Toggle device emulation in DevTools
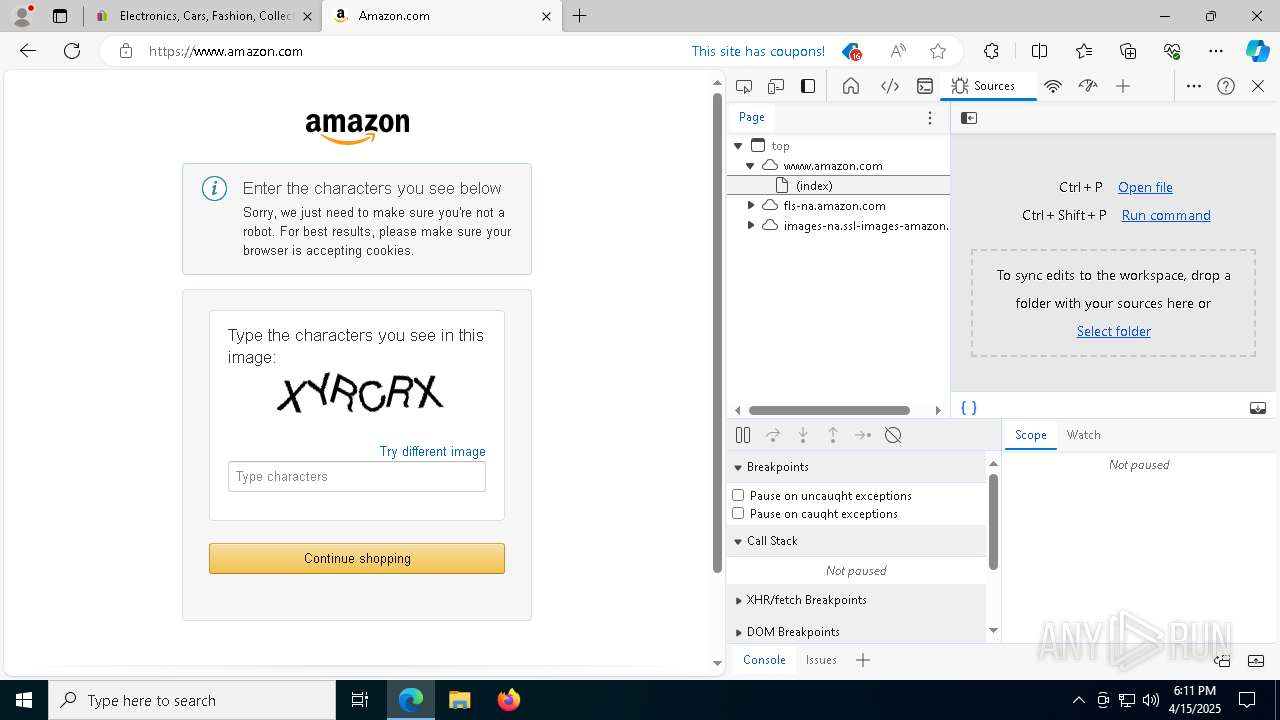The height and width of the screenshot is (720, 1280). click(776, 86)
